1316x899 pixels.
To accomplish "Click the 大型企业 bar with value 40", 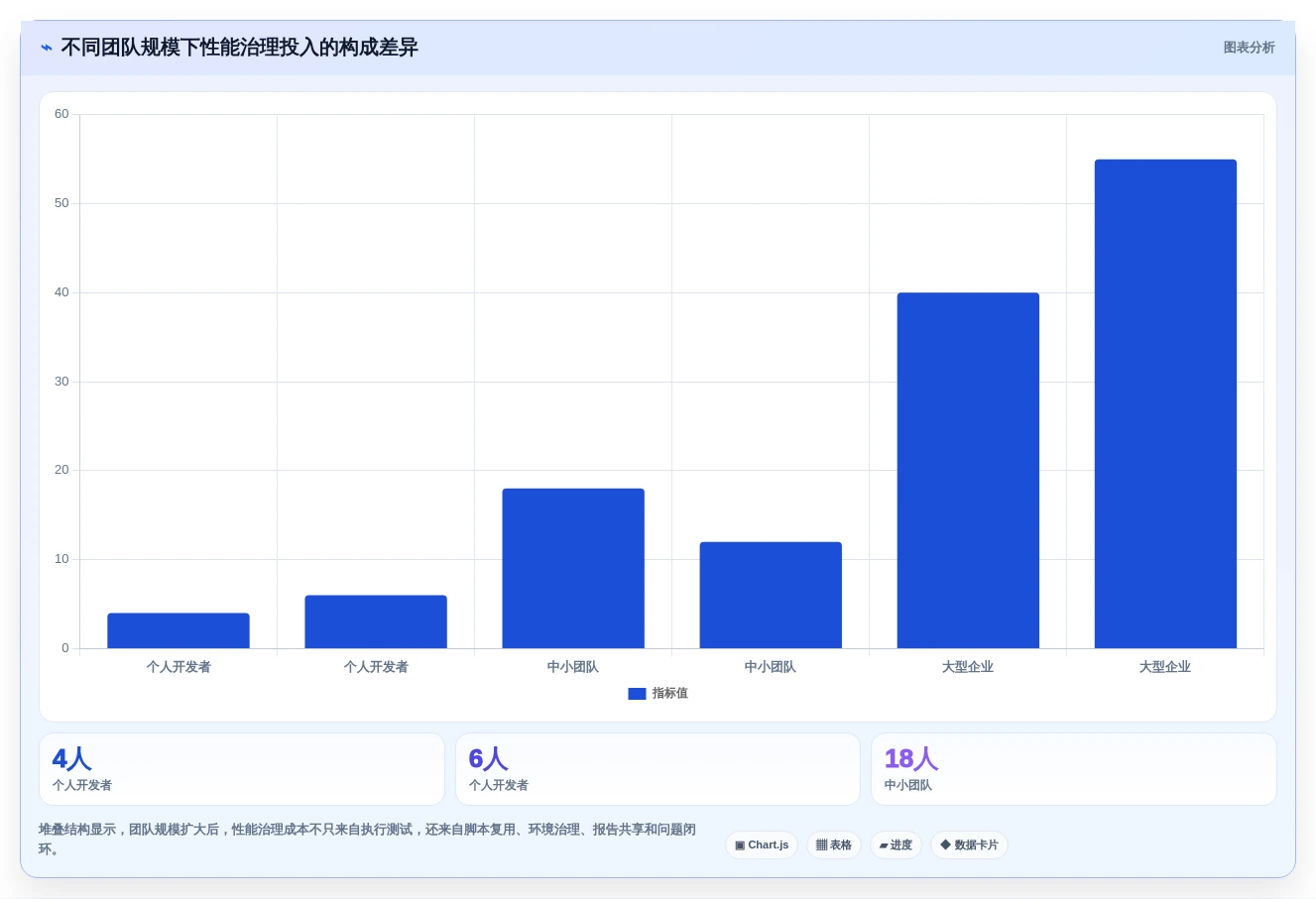I will (x=968, y=470).
